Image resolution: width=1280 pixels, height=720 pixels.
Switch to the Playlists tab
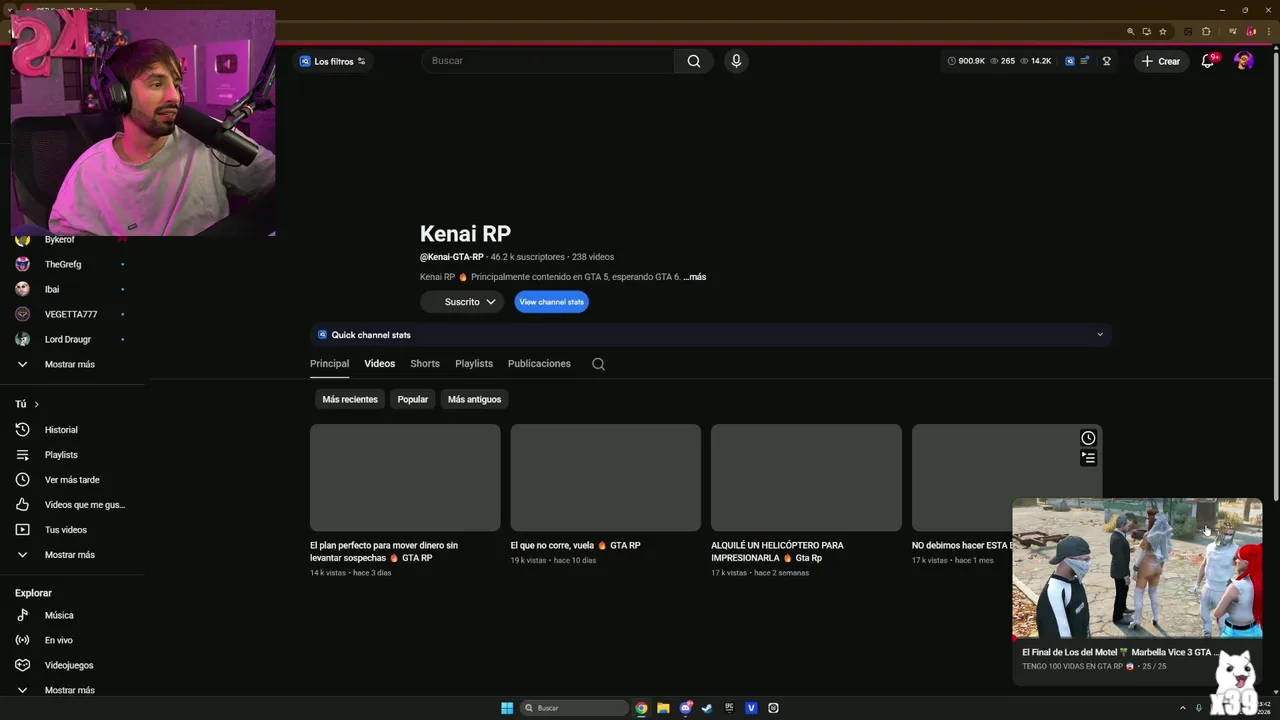pyautogui.click(x=474, y=364)
